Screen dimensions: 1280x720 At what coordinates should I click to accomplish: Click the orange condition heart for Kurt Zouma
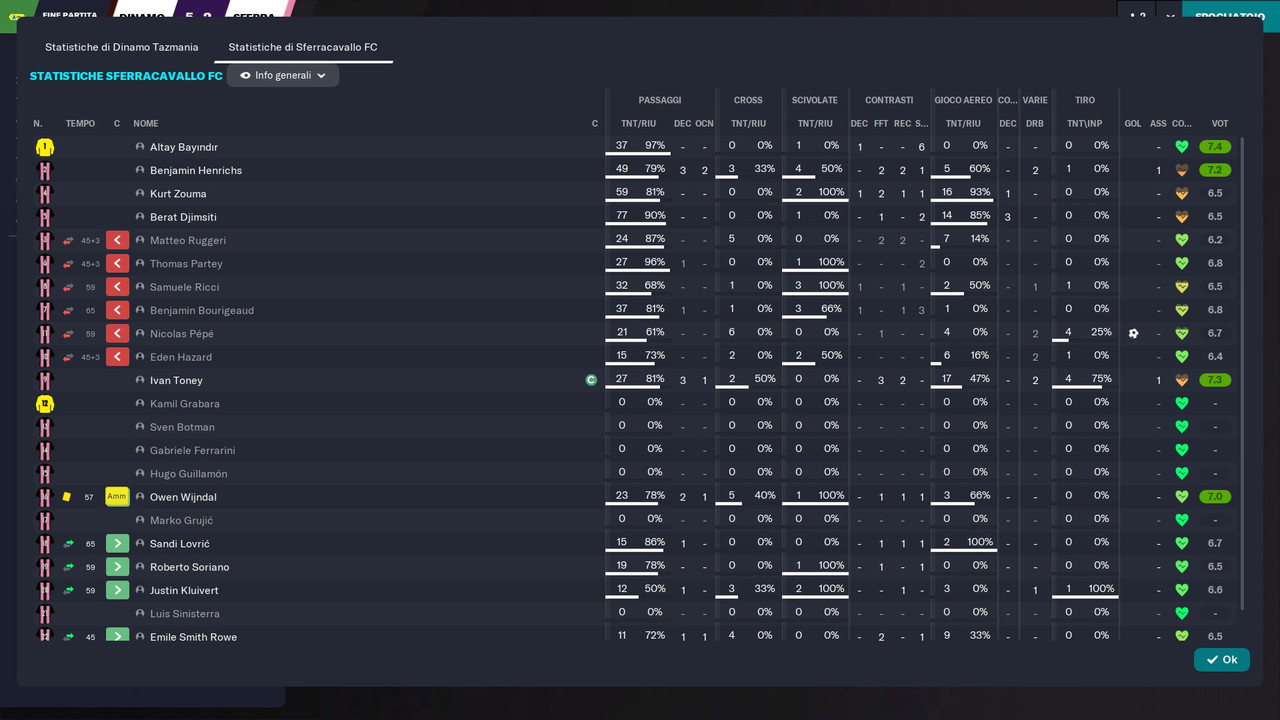tap(1181, 194)
